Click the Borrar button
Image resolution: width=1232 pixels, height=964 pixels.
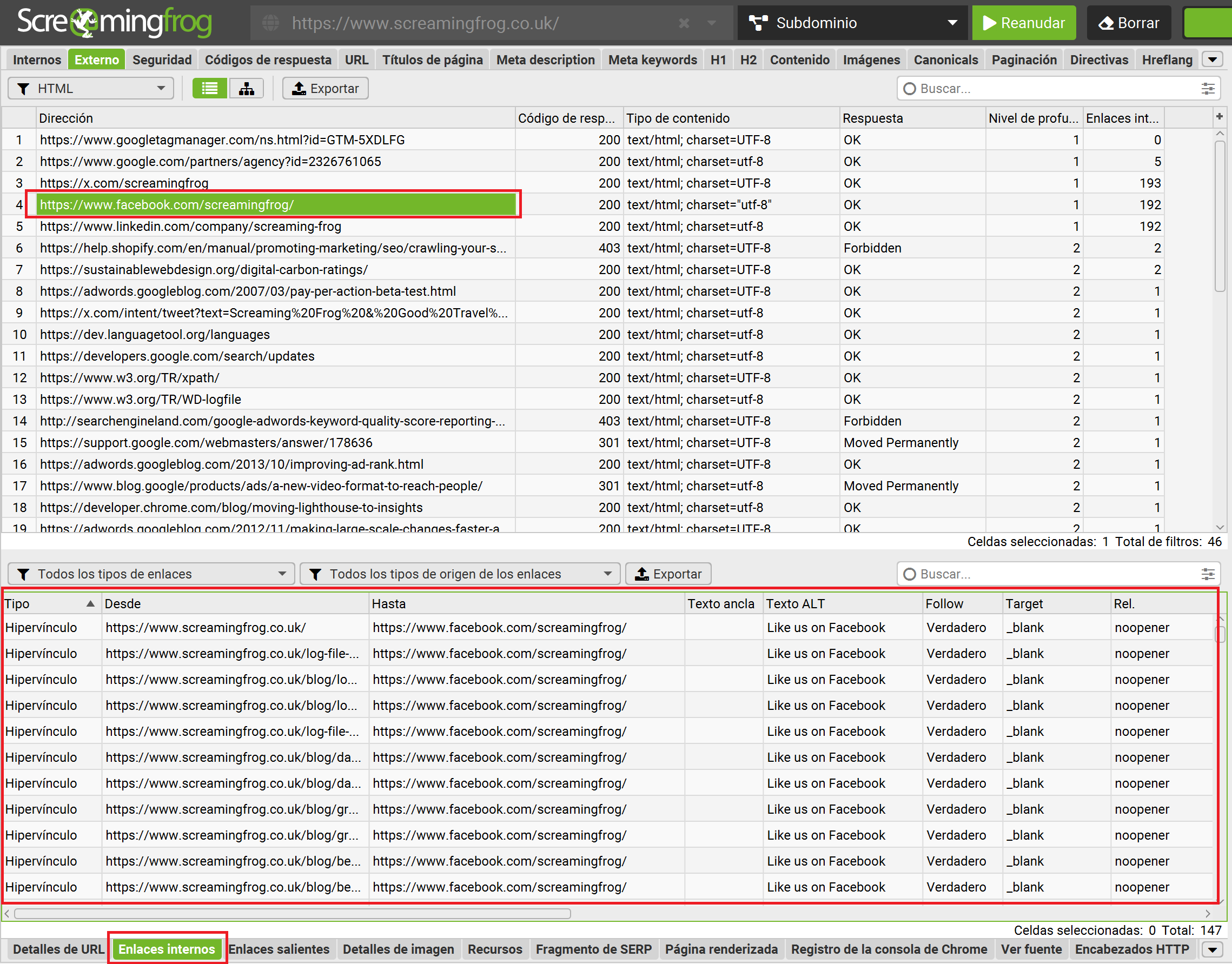click(x=1129, y=23)
